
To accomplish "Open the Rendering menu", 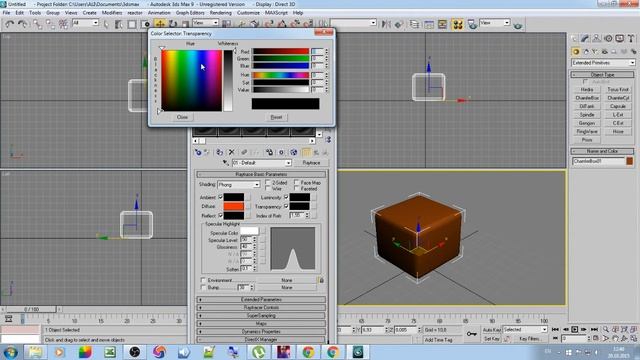I will coord(220,13).
